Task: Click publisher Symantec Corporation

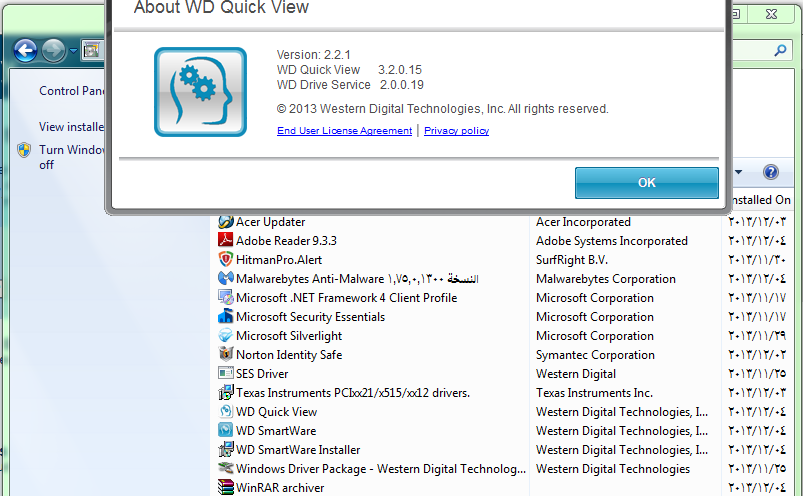Action: (x=595, y=355)
